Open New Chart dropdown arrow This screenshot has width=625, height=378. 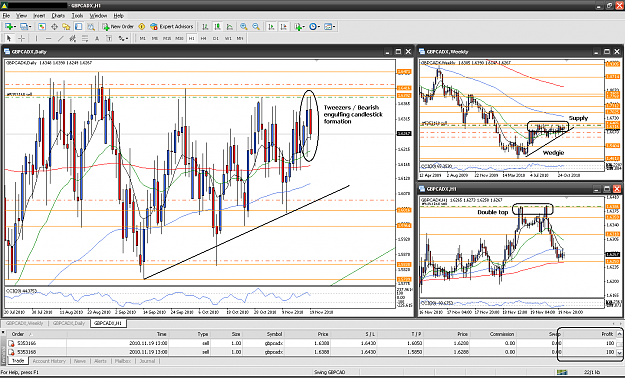coord(15,27)
